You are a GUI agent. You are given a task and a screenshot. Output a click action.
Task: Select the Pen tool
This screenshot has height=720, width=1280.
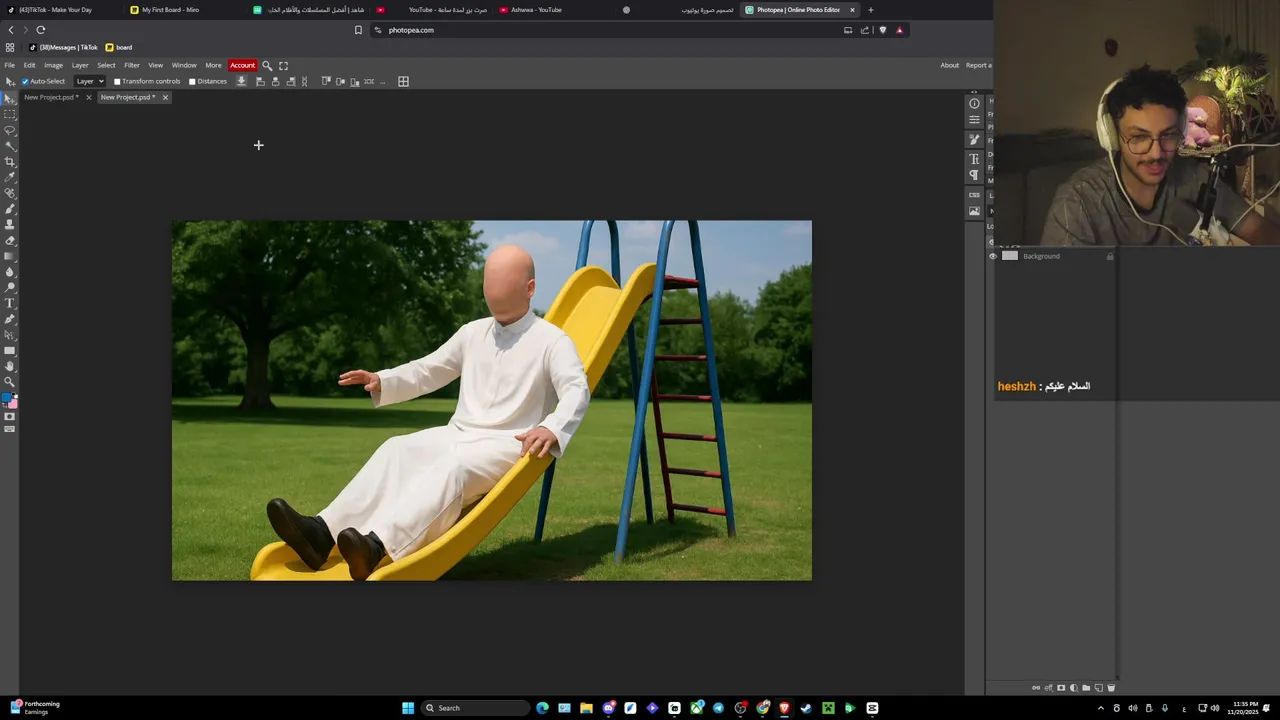[x=10, y=319]
